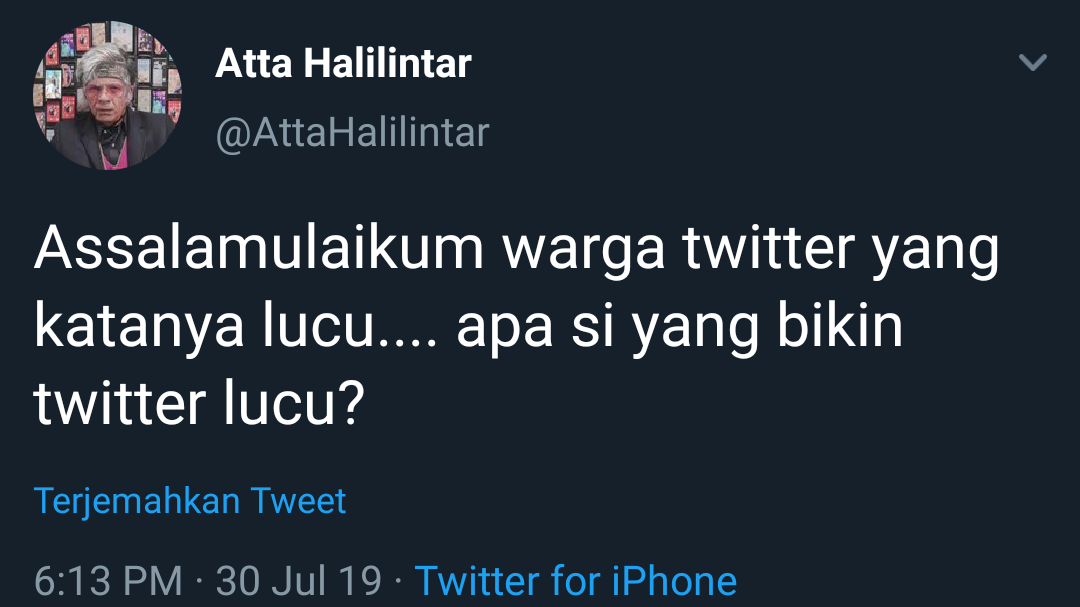Click Atta Halilintar's profile avatar
Viewport: 1080px width, 607px height.
(x=107, y=96)
